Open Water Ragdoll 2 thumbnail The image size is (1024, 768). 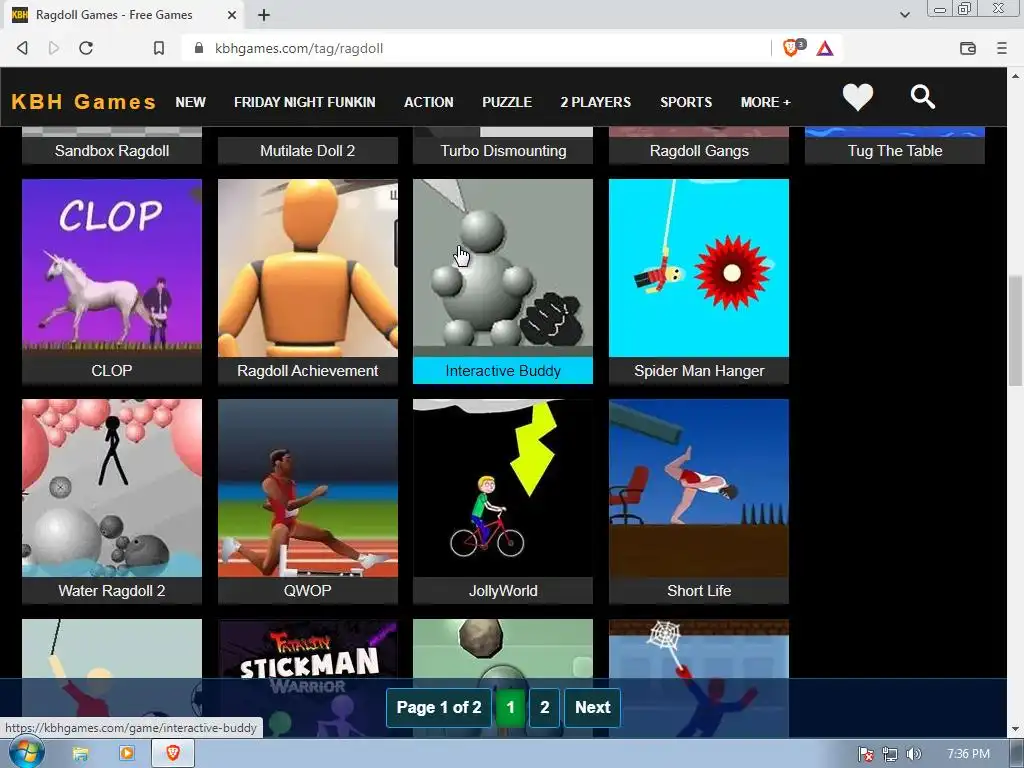pyautogui.click(x=112, y=488)
